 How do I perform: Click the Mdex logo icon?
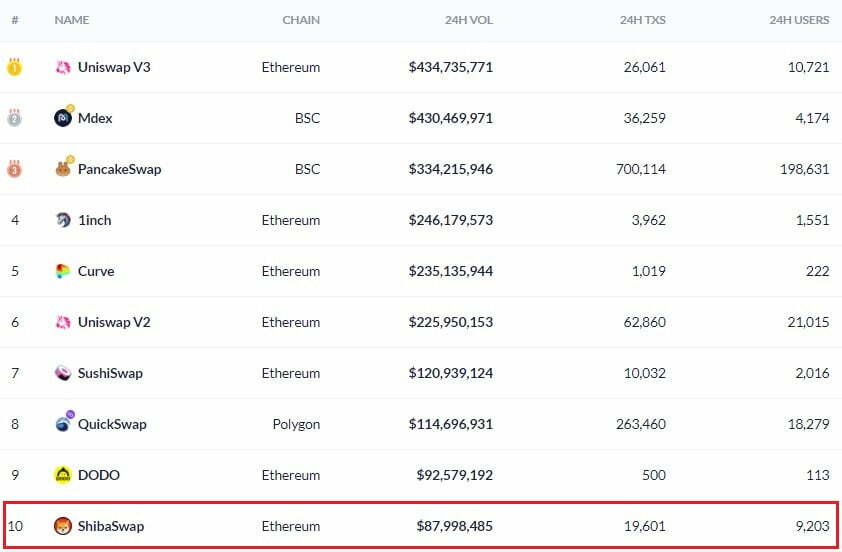tap(62, 118)
